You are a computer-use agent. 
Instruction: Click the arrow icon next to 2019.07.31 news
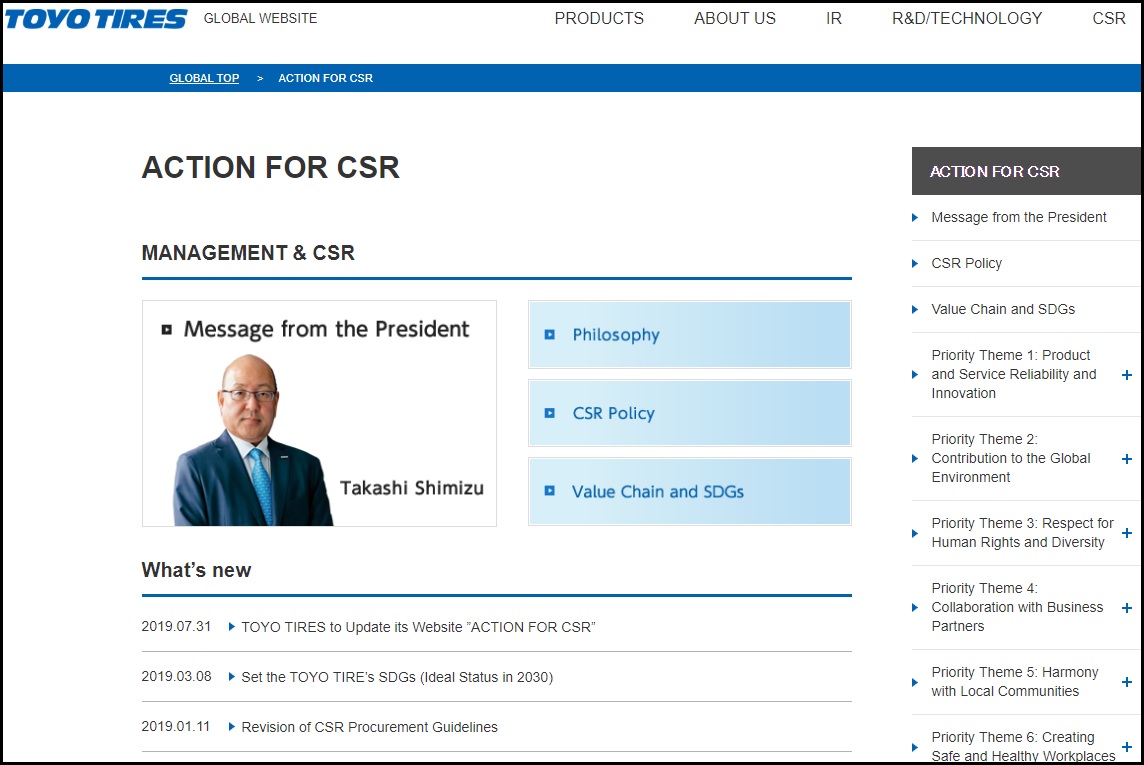tap(231, 626)
